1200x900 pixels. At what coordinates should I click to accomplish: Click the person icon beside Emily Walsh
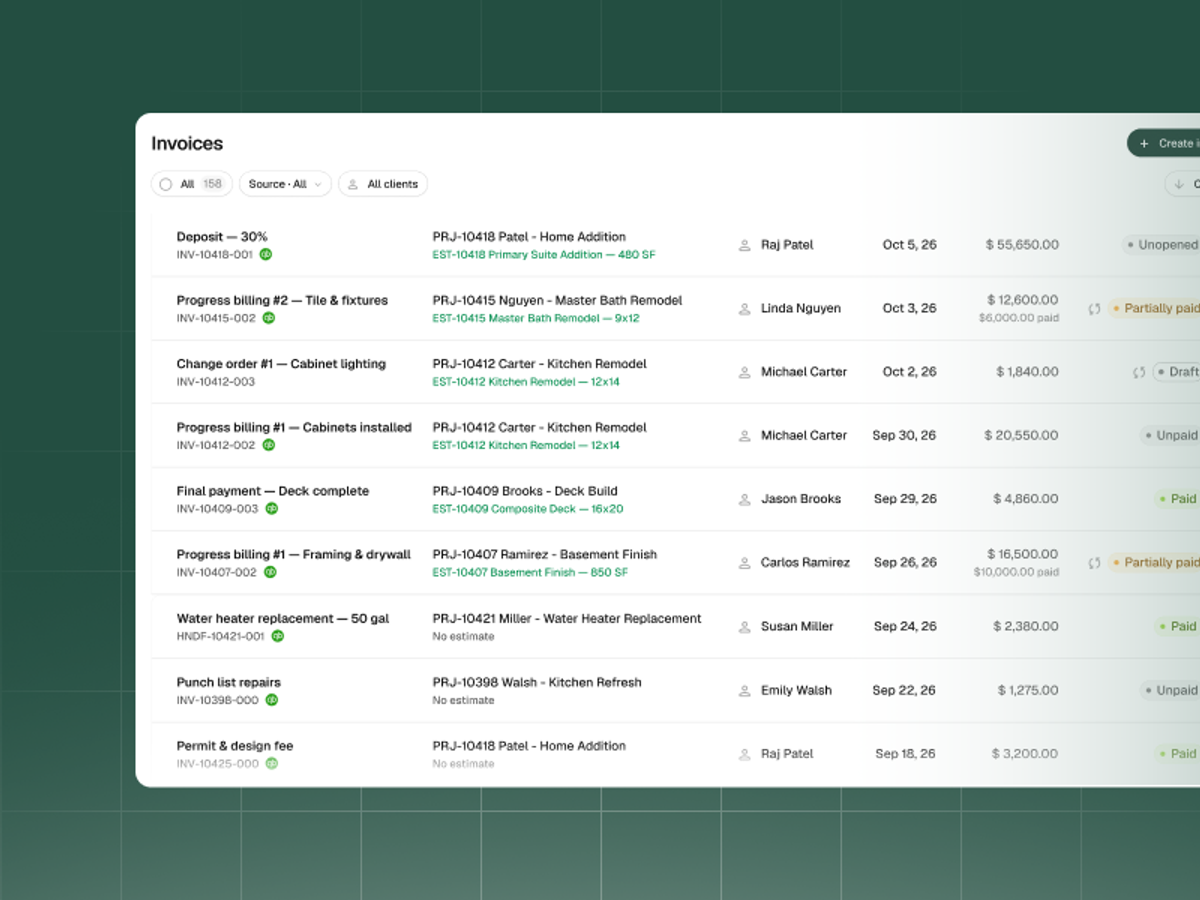coord(744,691)
